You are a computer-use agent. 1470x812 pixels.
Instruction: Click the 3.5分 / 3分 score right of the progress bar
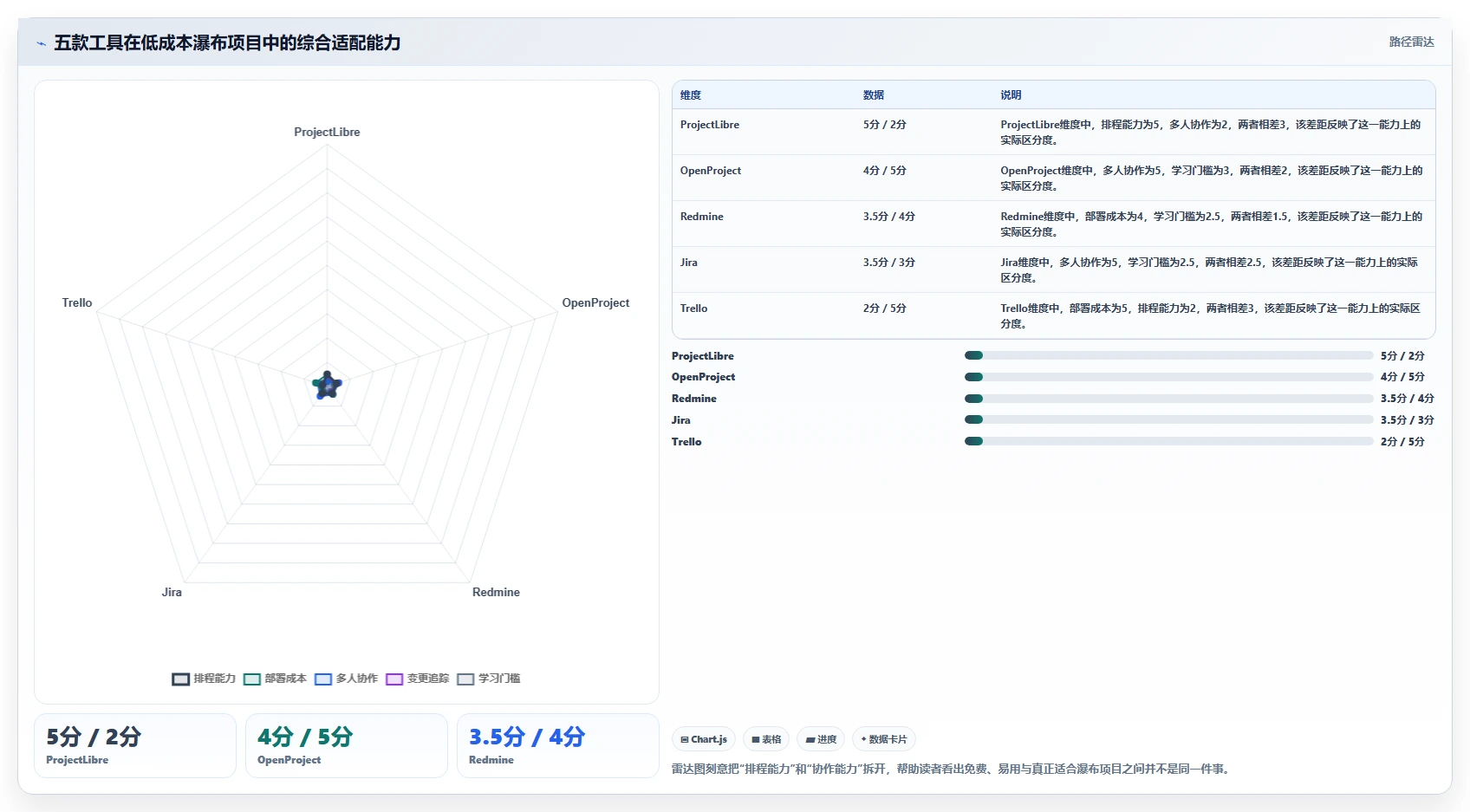(1408, 420)
